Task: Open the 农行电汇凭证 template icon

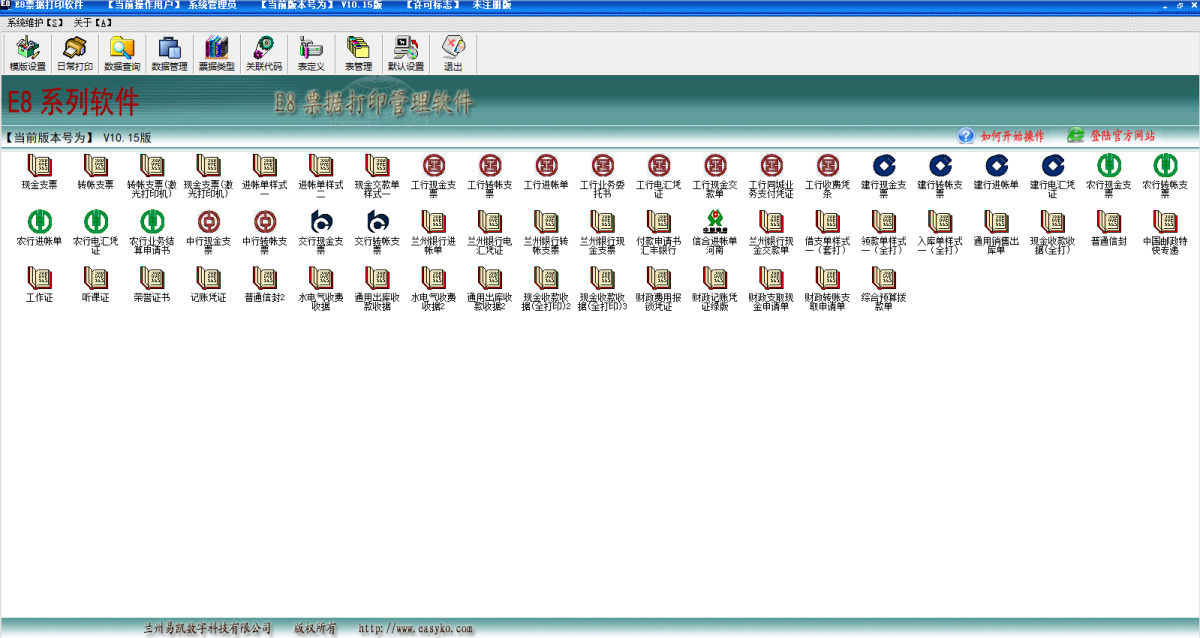Action: (96, 222)
